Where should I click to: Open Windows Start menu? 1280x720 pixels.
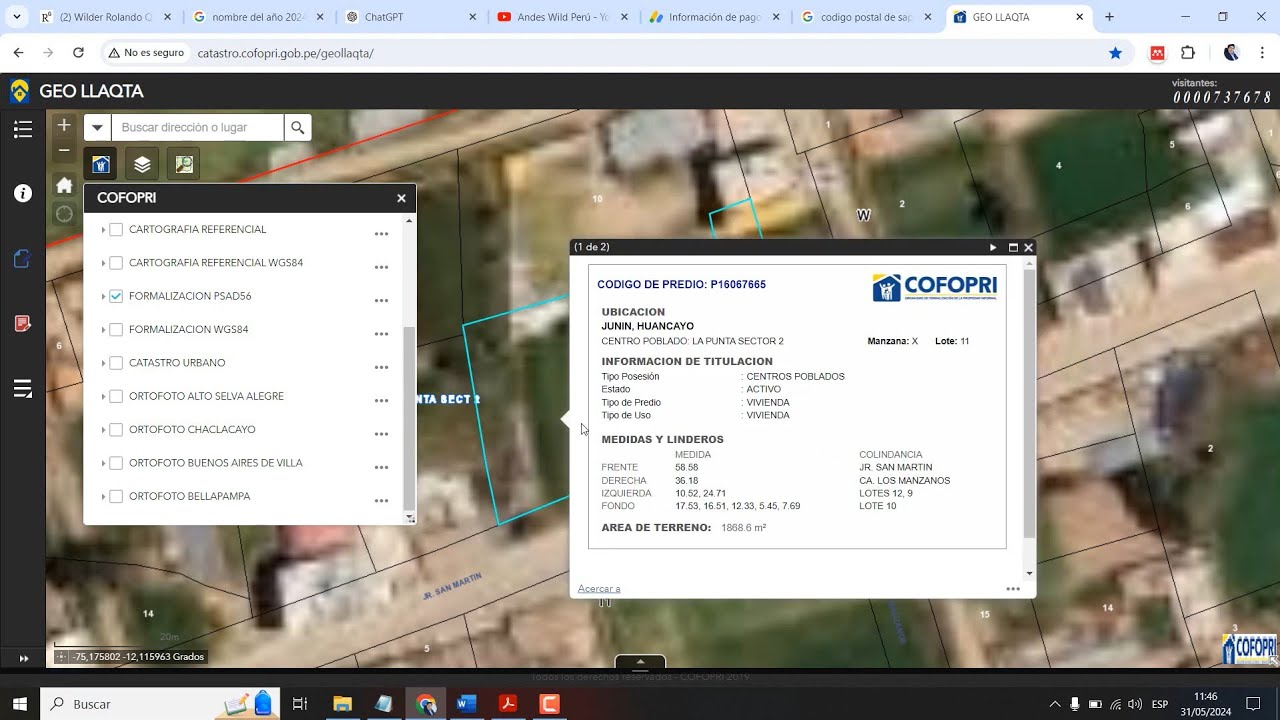(x=19, y=704)
